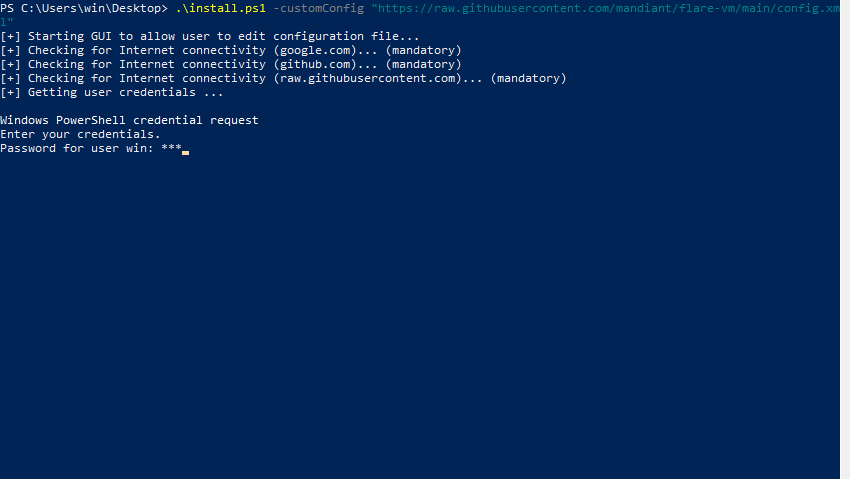Screen dimensions: 850x479
Task: Click the .\install.ps1 script name
Action: pos(220,8)
